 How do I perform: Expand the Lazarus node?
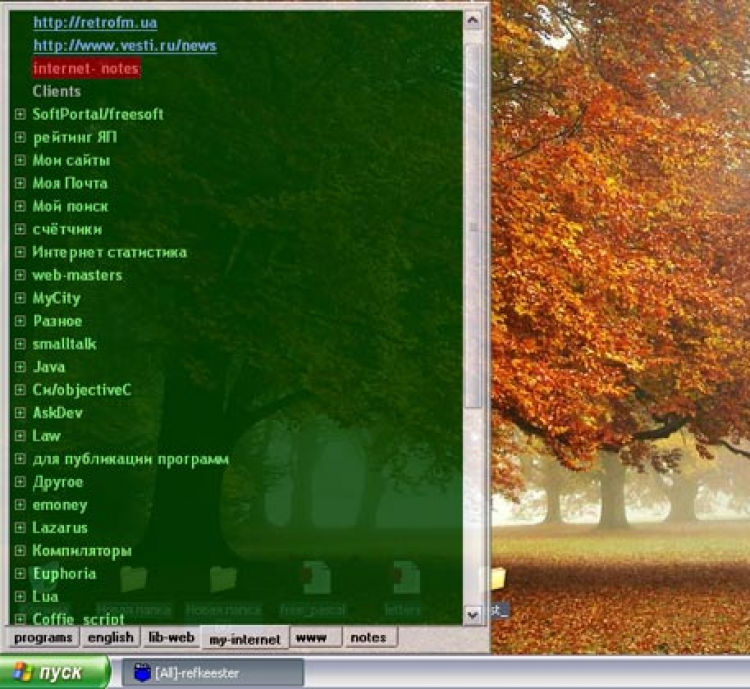20,528
